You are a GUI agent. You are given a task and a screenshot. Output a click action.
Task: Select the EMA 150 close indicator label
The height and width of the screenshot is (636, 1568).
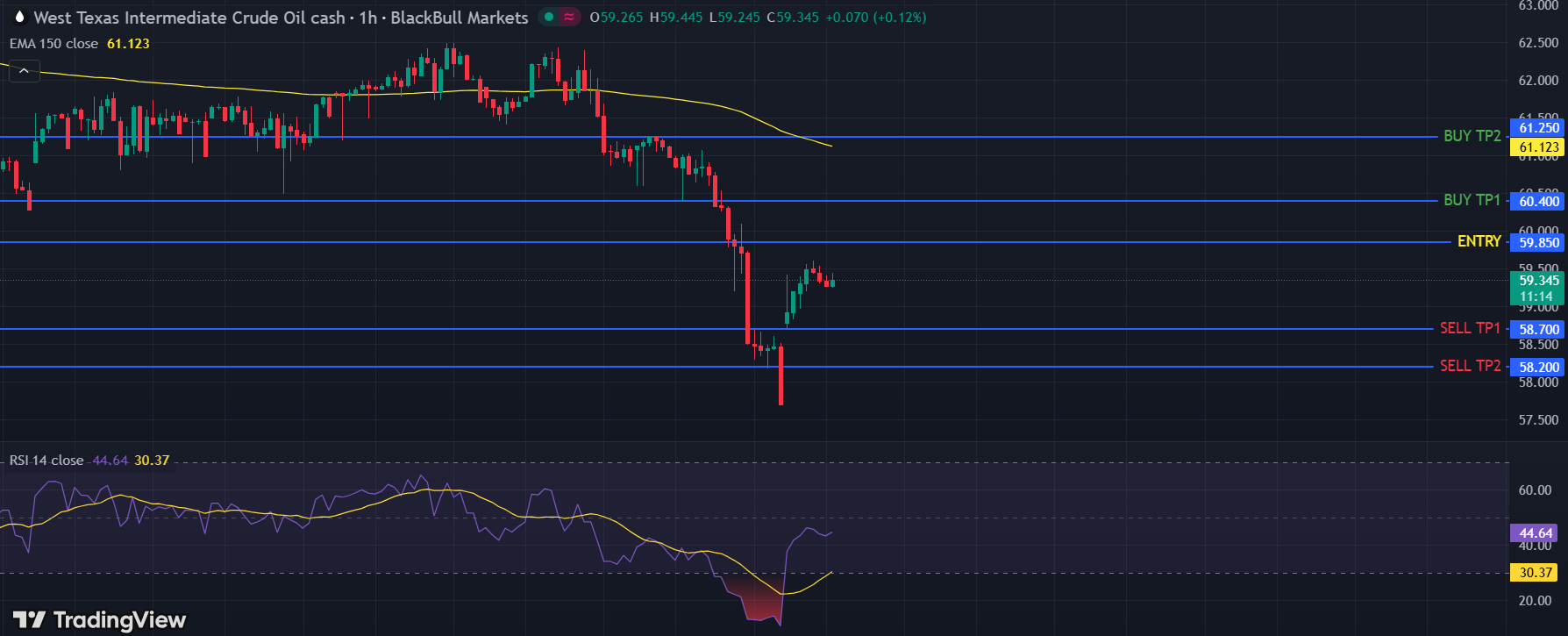54,44
